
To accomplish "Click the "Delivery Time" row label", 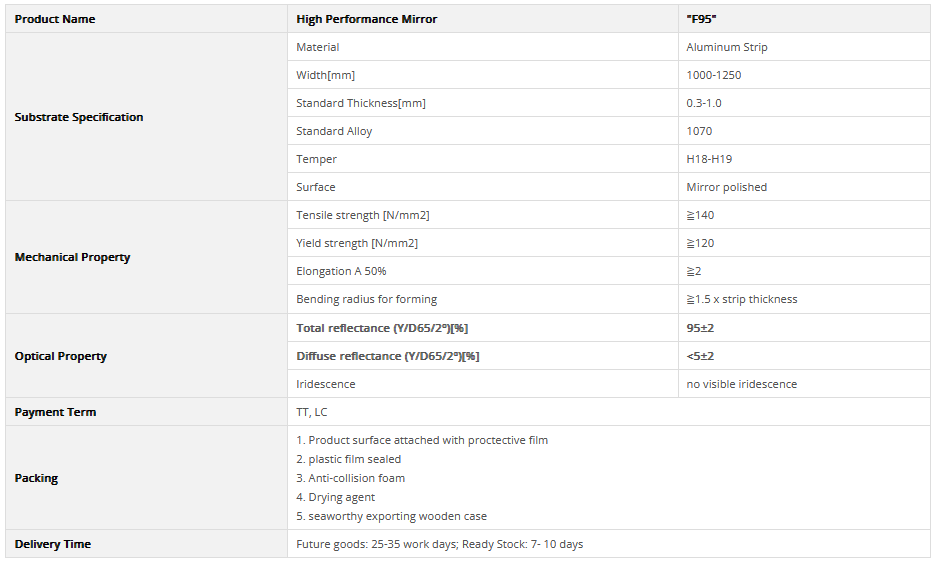I will click(x=53, y=544).
